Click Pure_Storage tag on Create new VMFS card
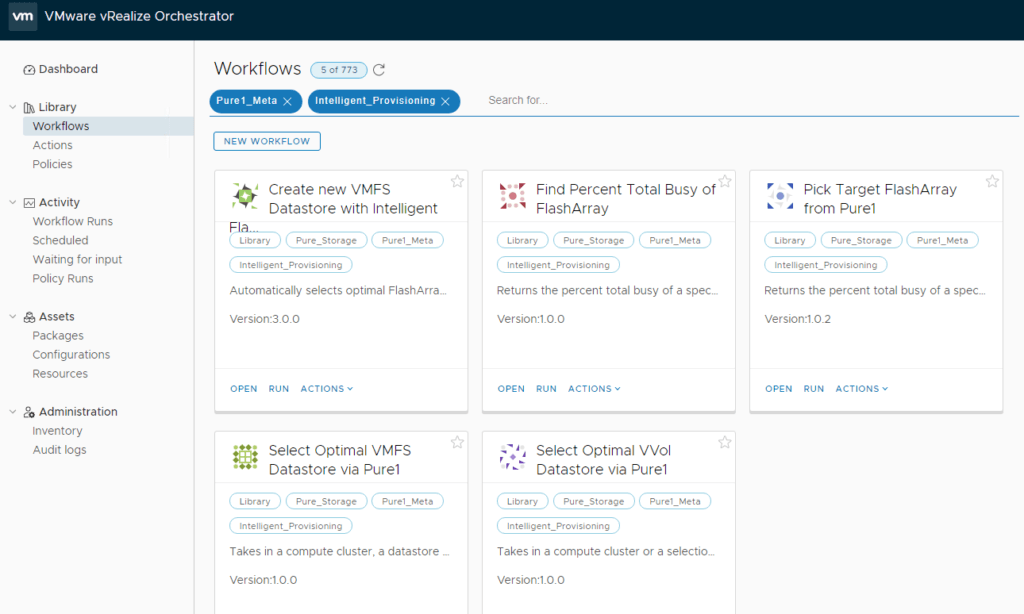 point(327,240)
